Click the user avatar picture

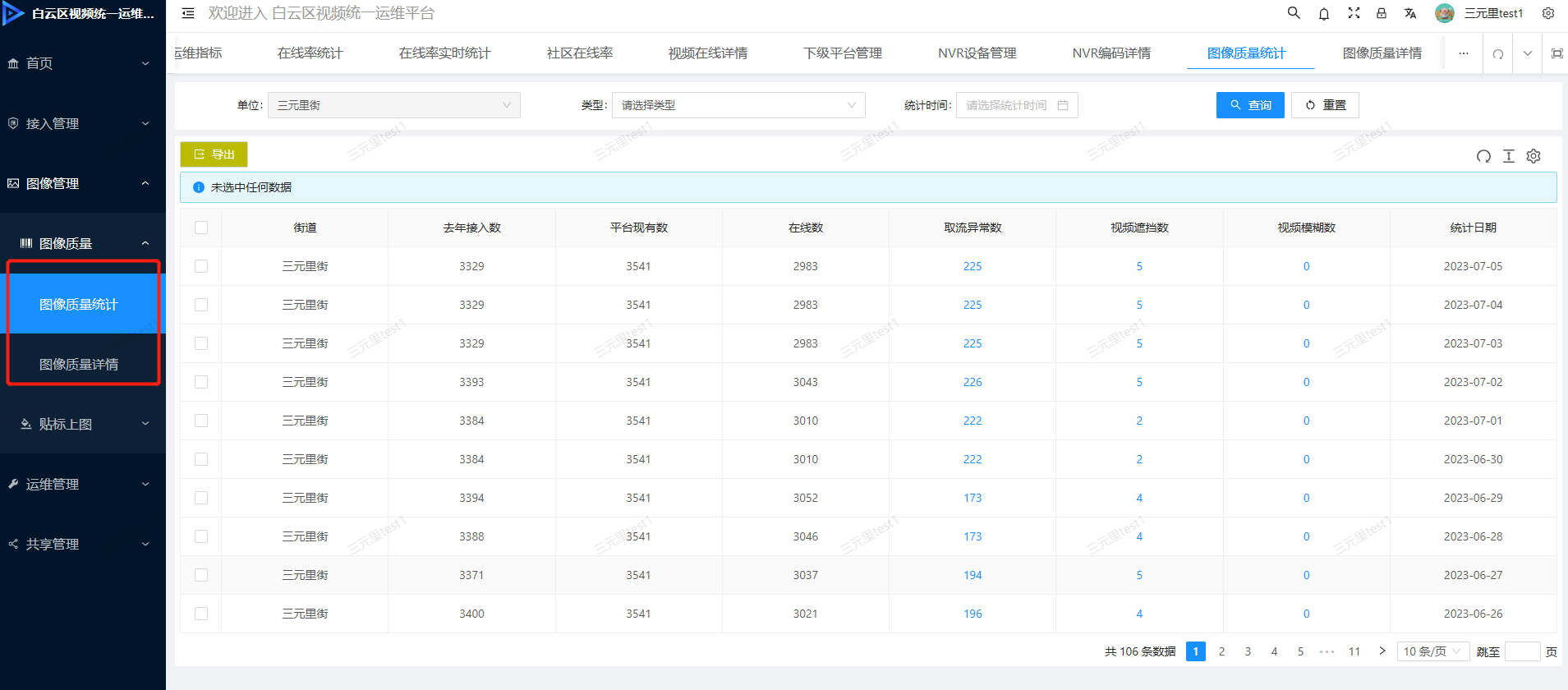tap(1445, 13)
